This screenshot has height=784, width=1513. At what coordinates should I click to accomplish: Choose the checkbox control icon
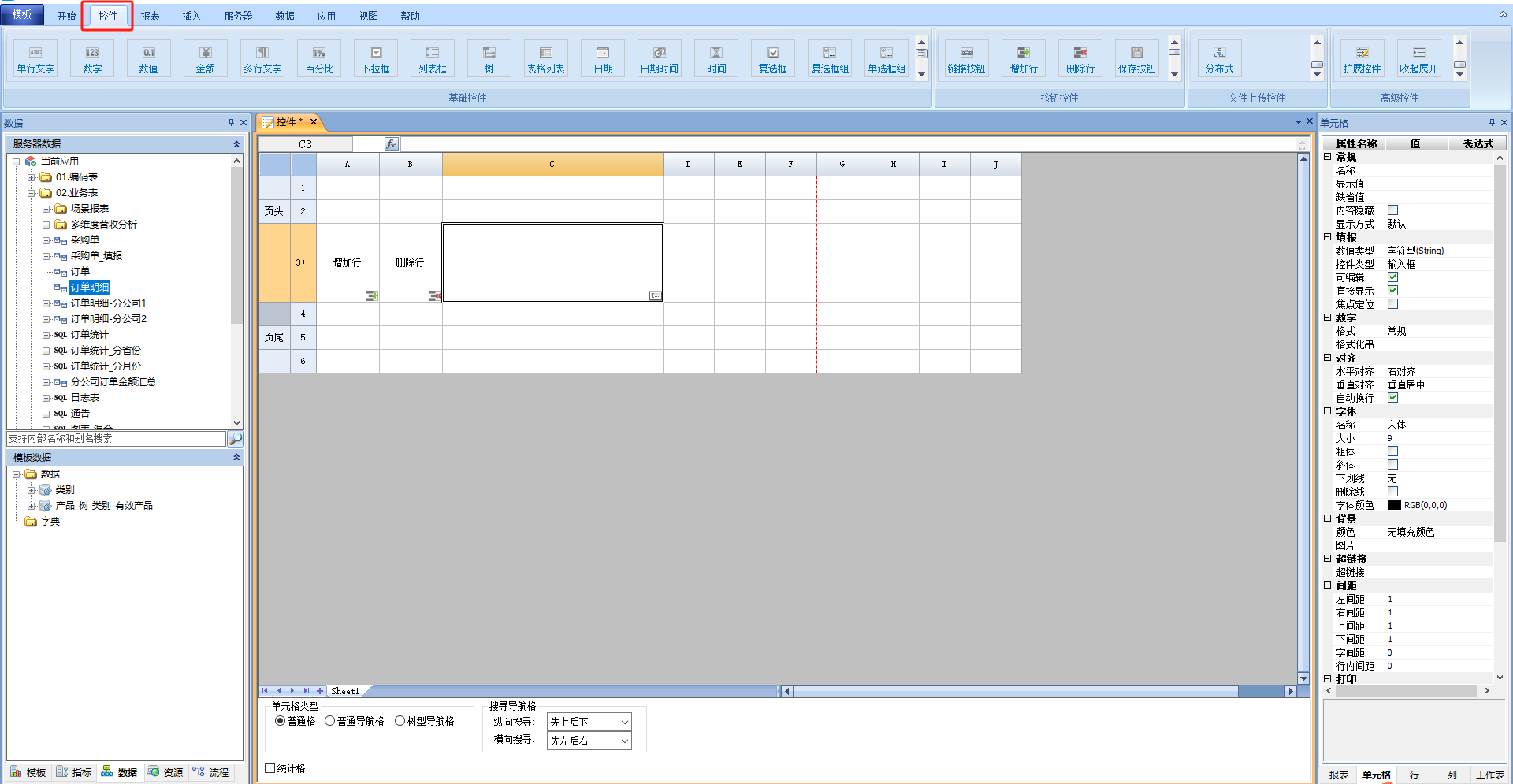click(773, 58)
